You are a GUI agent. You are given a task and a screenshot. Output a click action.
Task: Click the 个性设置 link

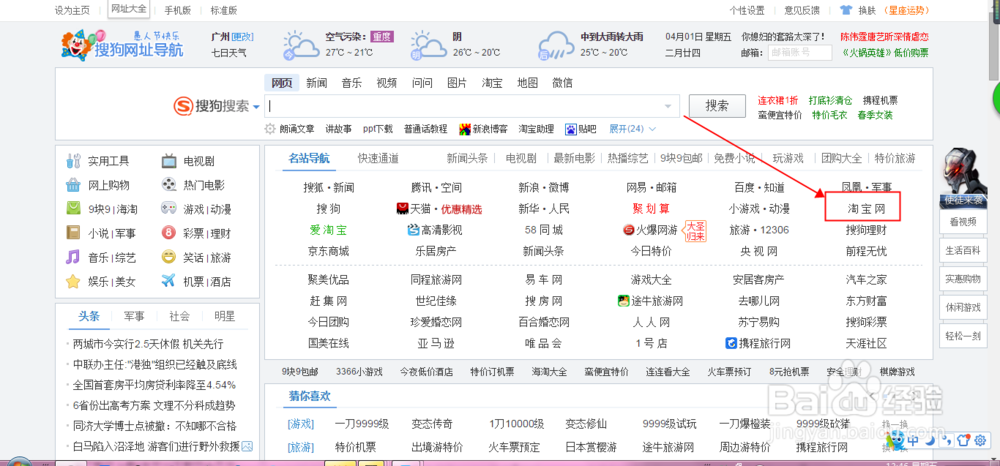747,10
